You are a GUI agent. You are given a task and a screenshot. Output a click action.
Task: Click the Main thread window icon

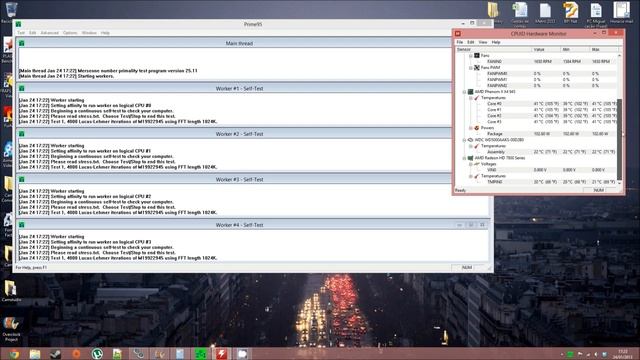coord(22,43)
